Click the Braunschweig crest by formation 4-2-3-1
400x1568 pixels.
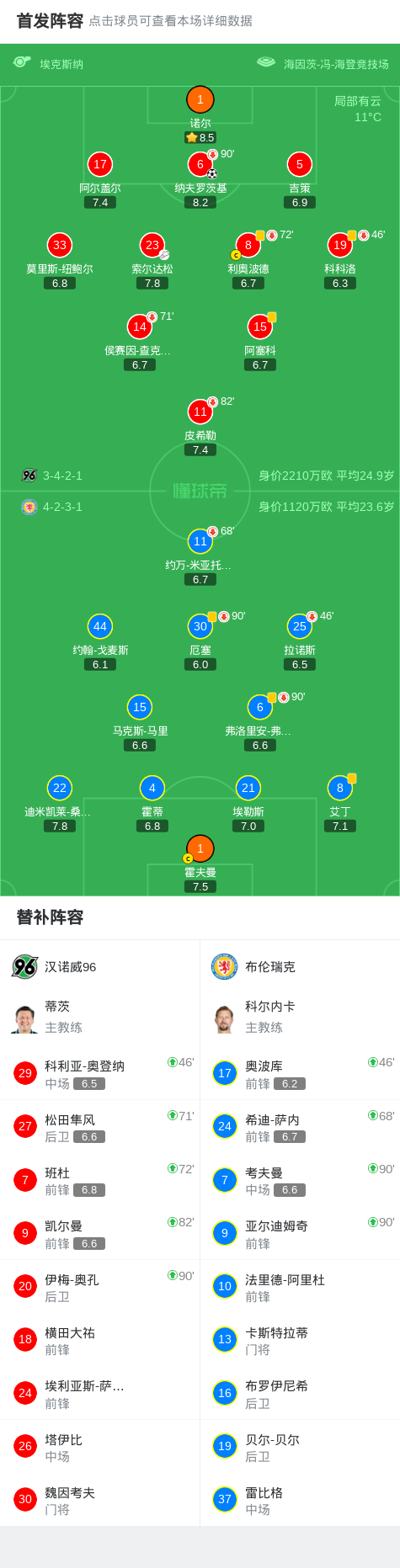click(x=29, y=507)
